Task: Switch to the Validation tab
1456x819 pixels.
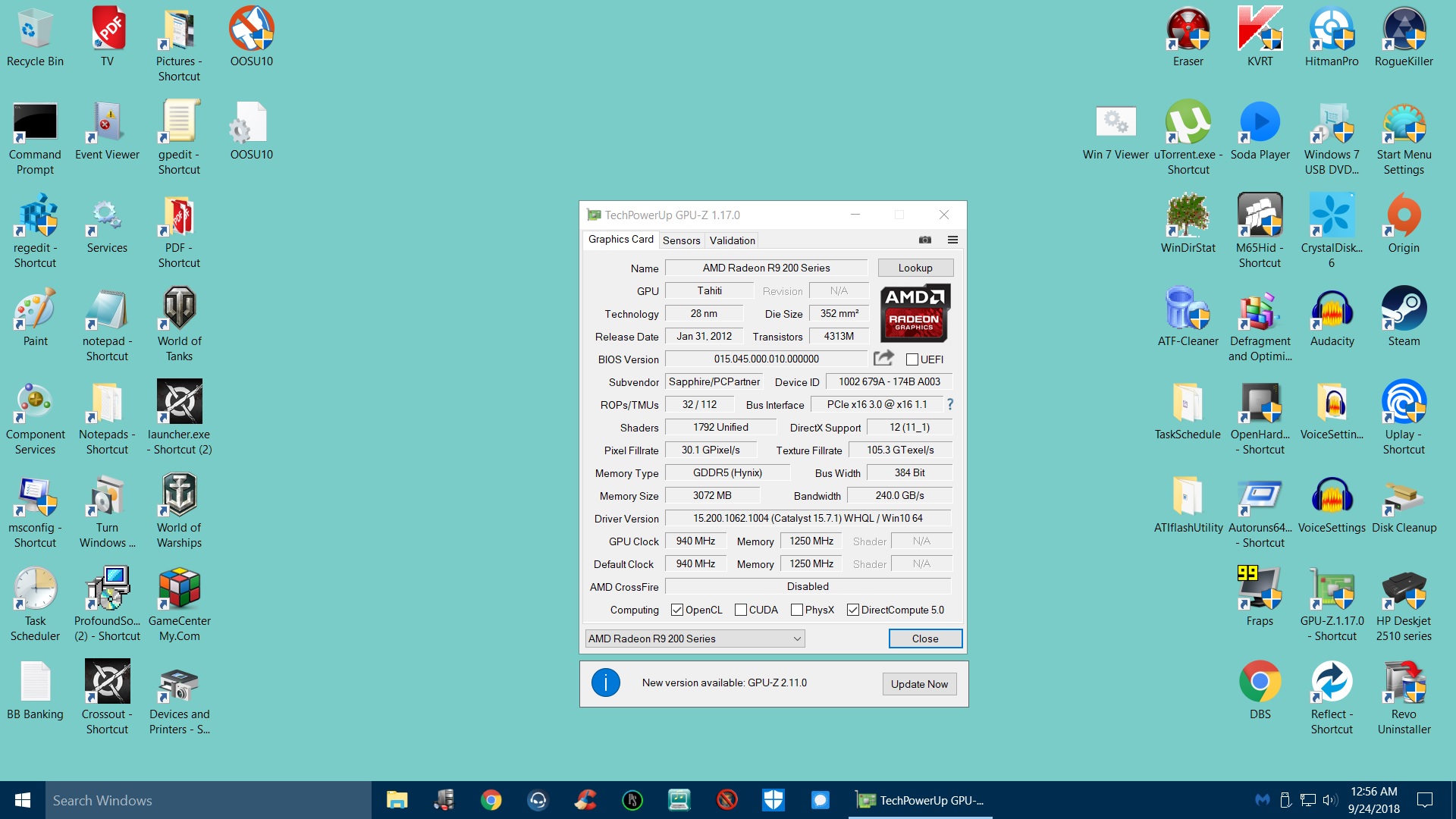Action: pyautogui.click(x=732, y=240)
